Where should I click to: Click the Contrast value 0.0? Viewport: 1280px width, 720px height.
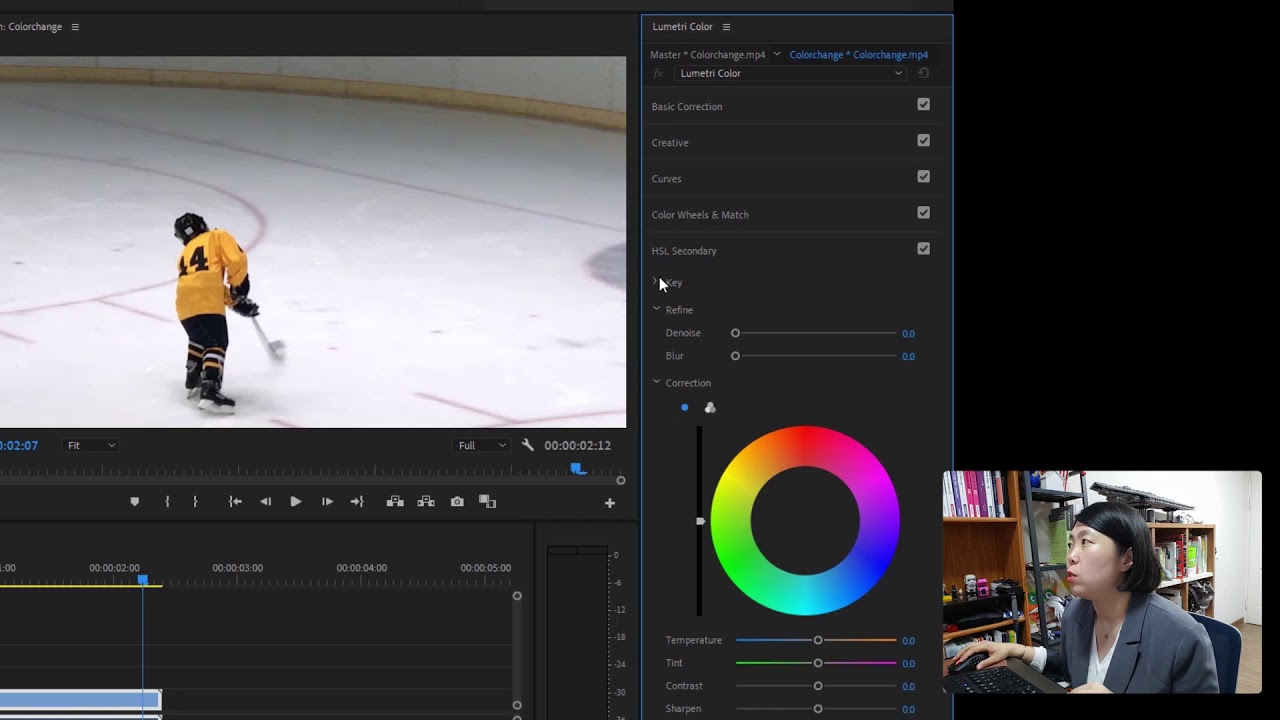(x=908, y=687)
